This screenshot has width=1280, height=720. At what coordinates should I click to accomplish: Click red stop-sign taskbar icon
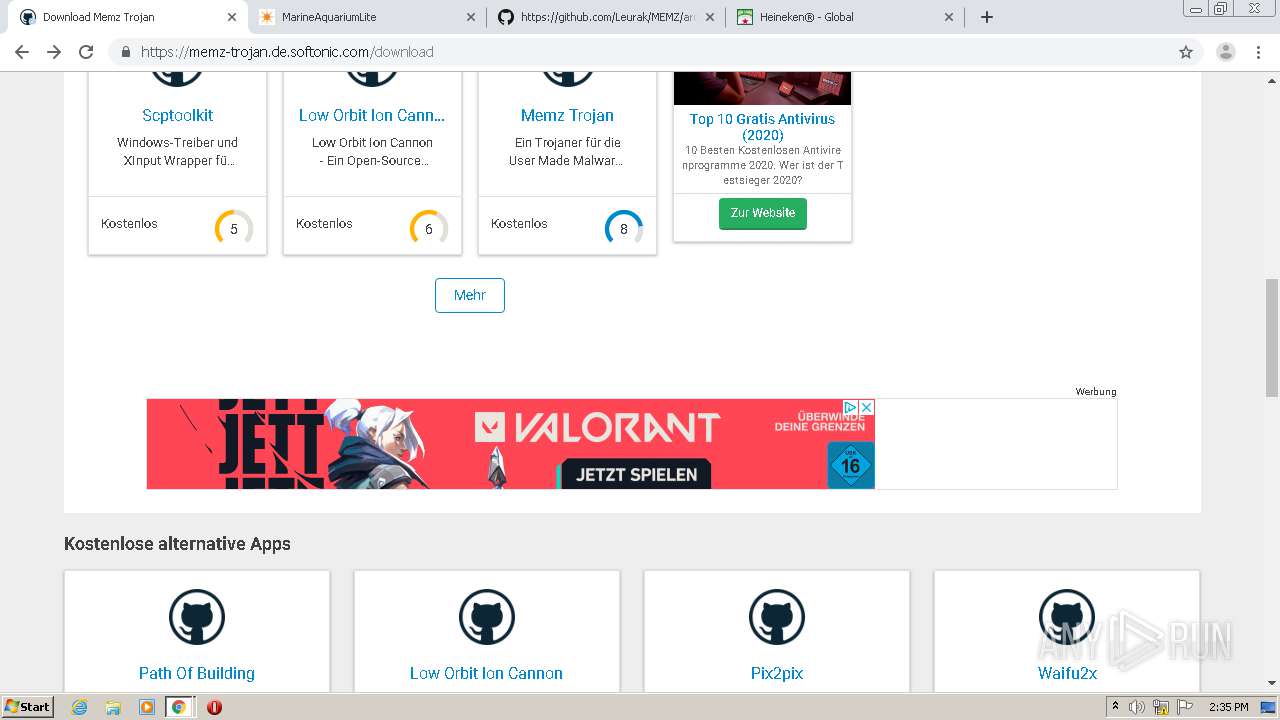(x=214, y=707)
